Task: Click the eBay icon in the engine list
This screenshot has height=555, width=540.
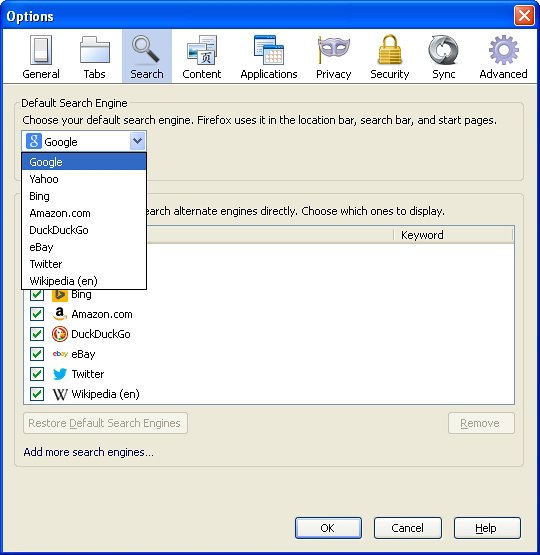Action: point(60,354)
